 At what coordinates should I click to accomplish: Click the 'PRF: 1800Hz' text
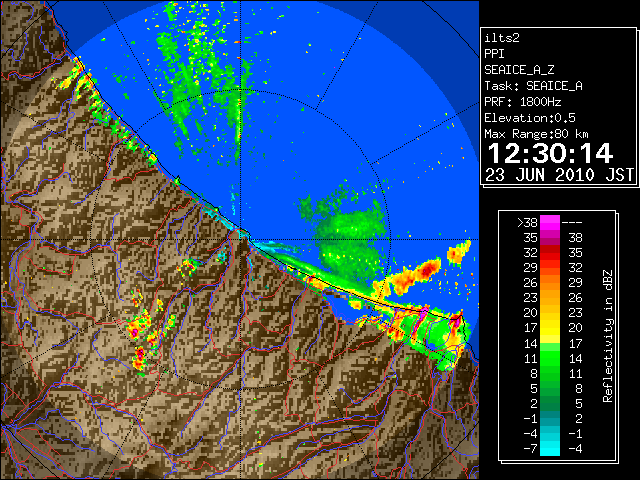point(522,102)
